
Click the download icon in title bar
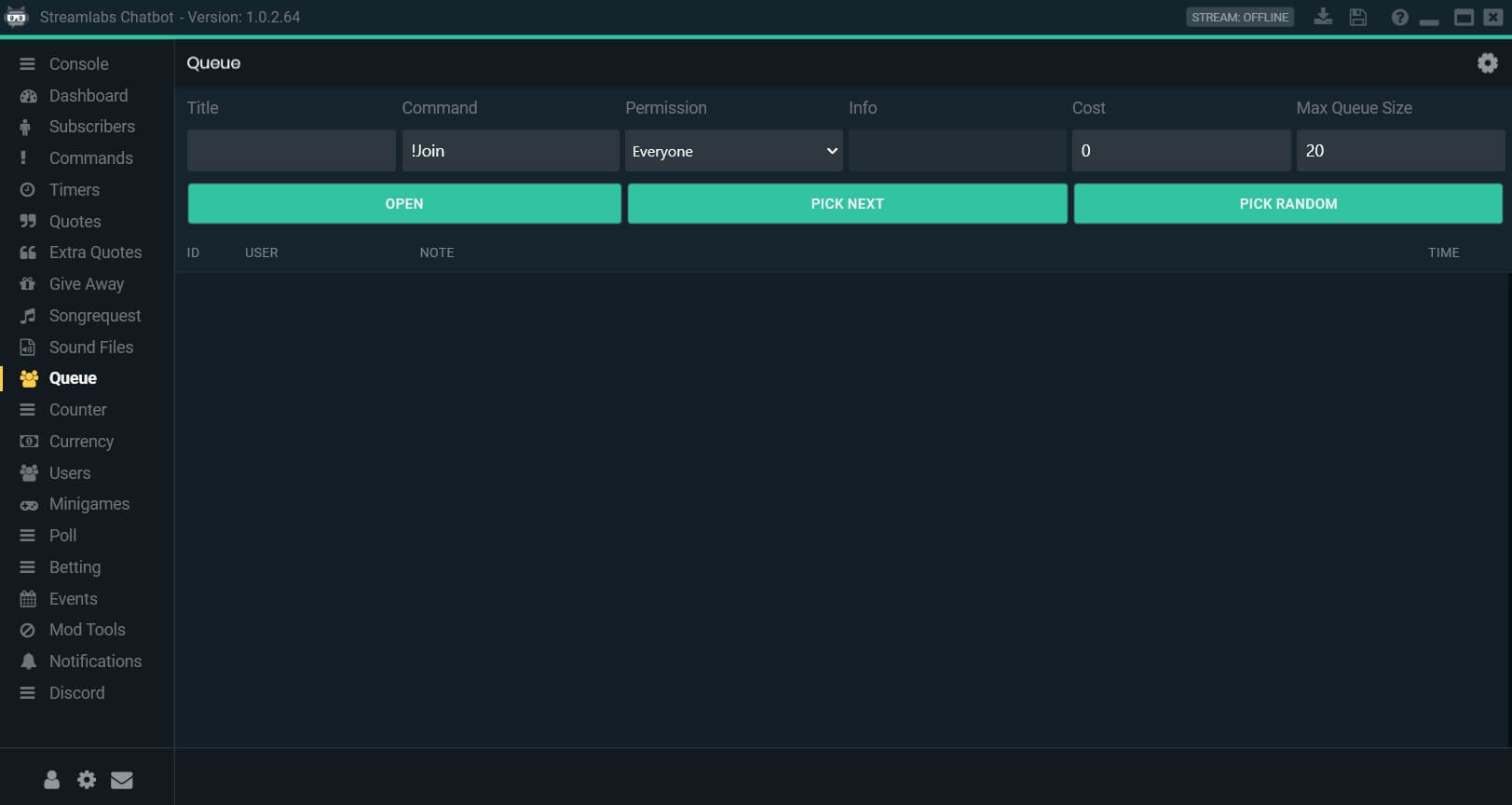1322,17
